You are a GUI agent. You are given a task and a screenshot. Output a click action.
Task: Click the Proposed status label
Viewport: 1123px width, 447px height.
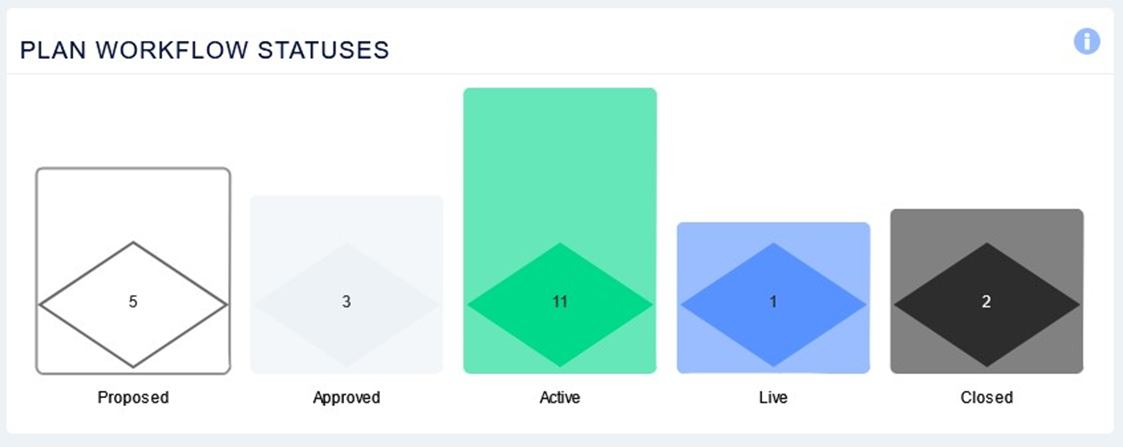133,397
